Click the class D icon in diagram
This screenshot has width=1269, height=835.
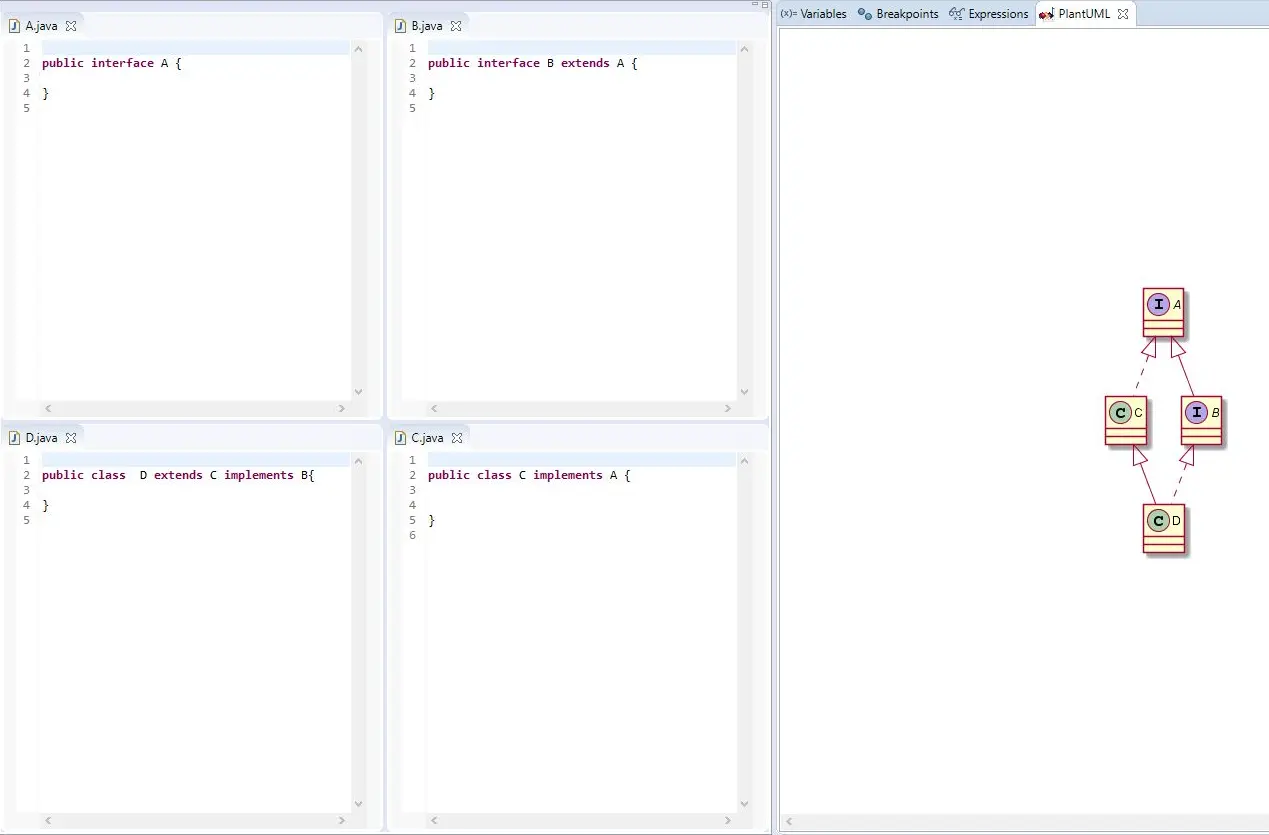click(1158, 520)
